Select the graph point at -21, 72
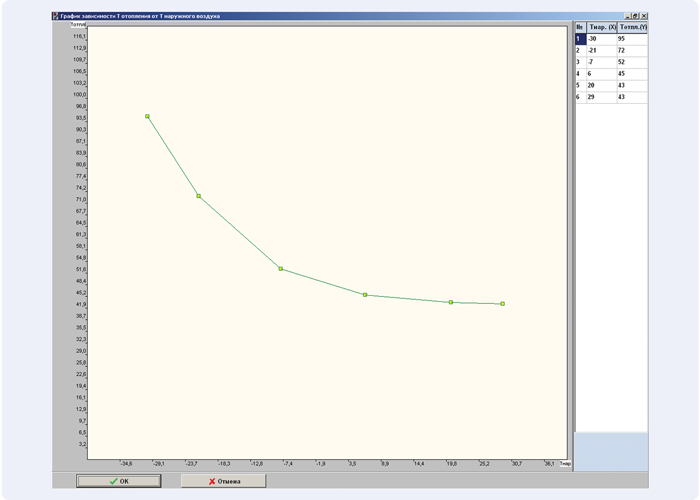 coord(198,196)
